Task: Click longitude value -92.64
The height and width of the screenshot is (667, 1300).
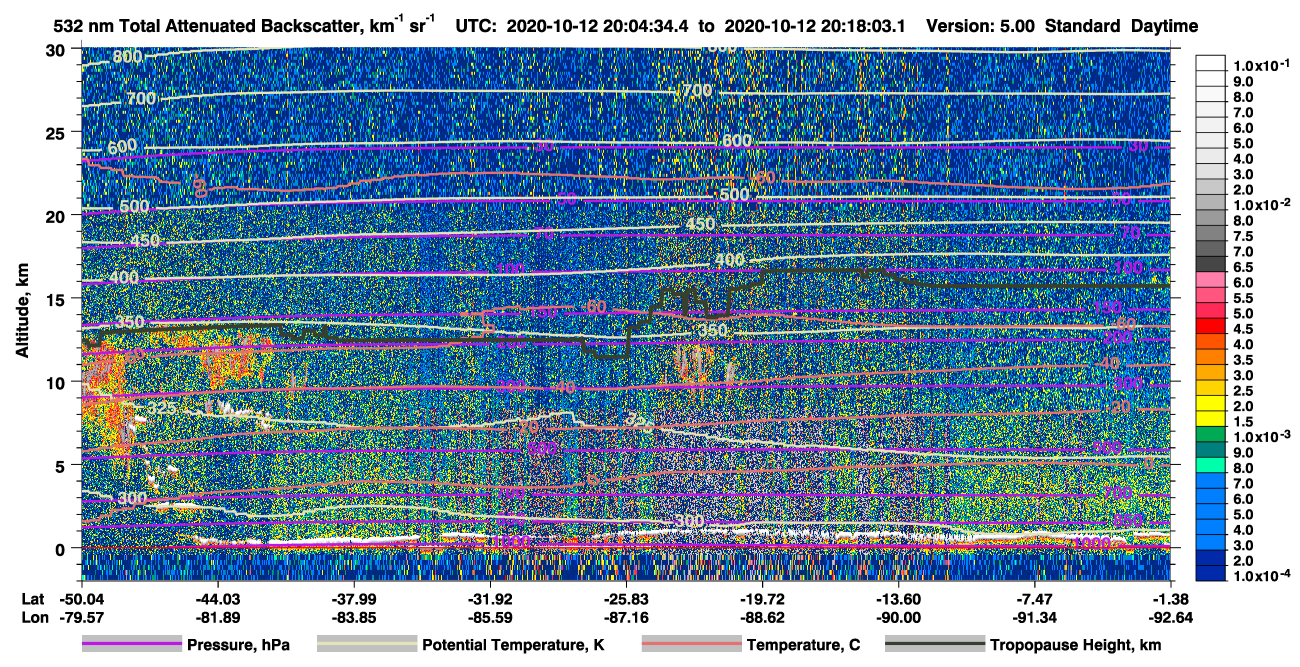Action: point(1170,617)
